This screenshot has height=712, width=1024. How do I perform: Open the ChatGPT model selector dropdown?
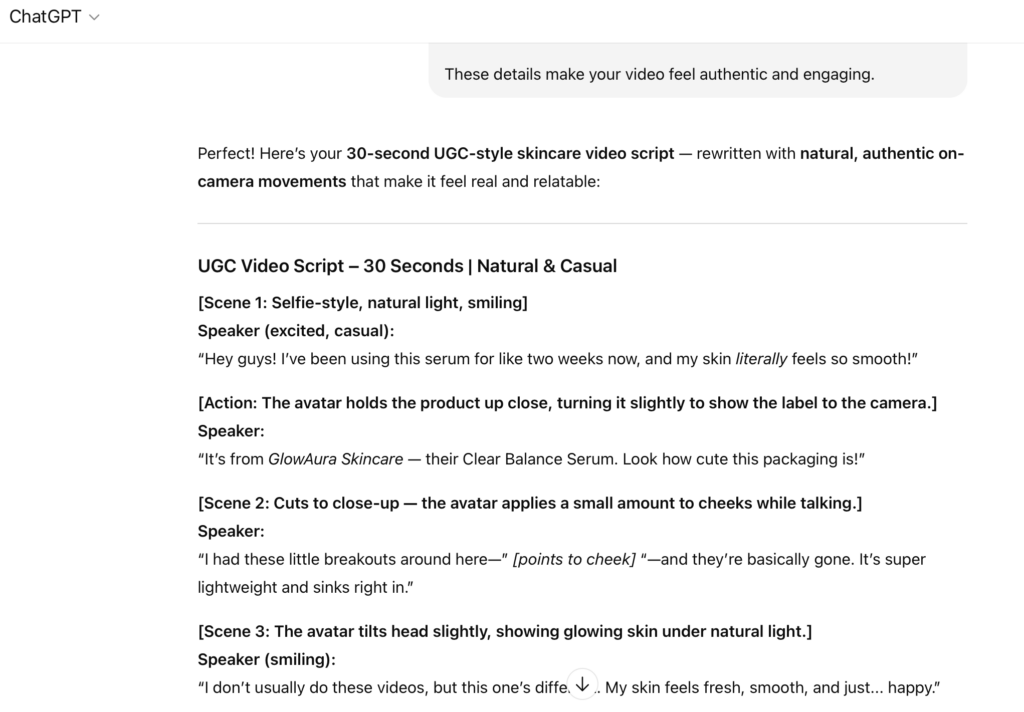click(54, 17)
